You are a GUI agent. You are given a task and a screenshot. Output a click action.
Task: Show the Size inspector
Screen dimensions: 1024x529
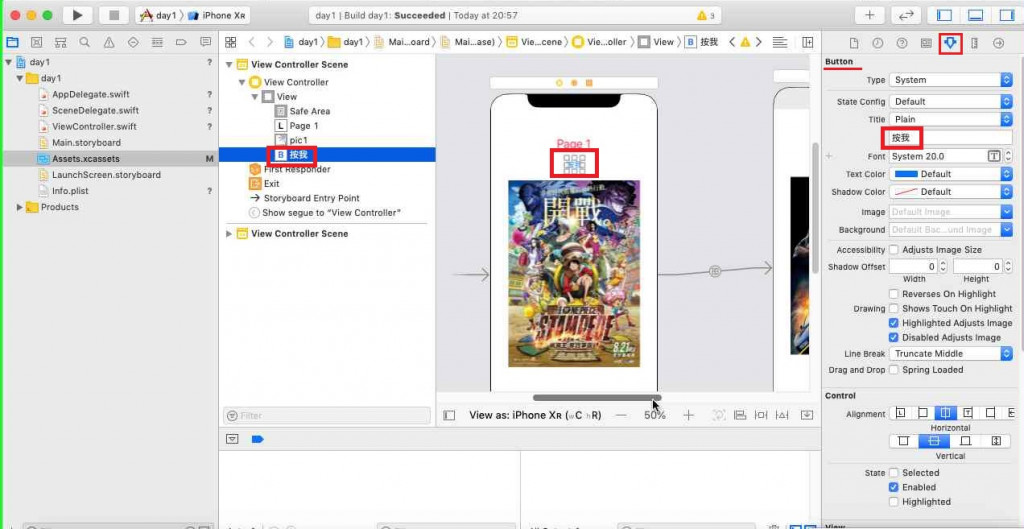pos(974,43)
